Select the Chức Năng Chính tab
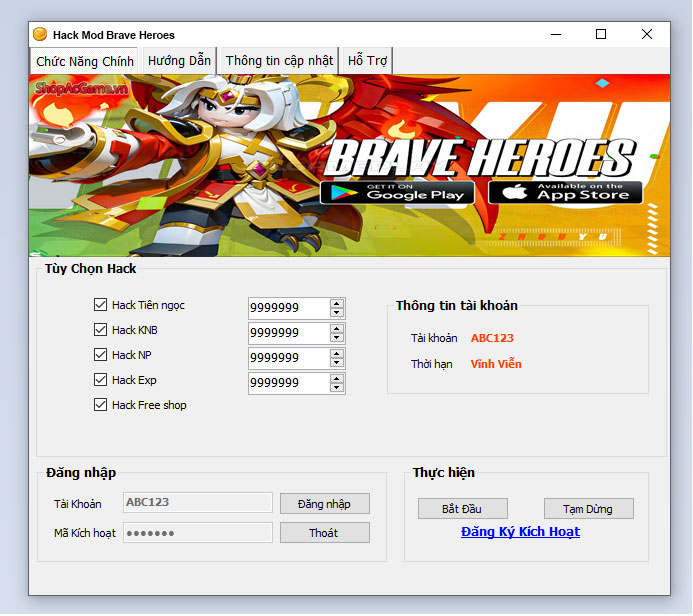 [85, 61]
